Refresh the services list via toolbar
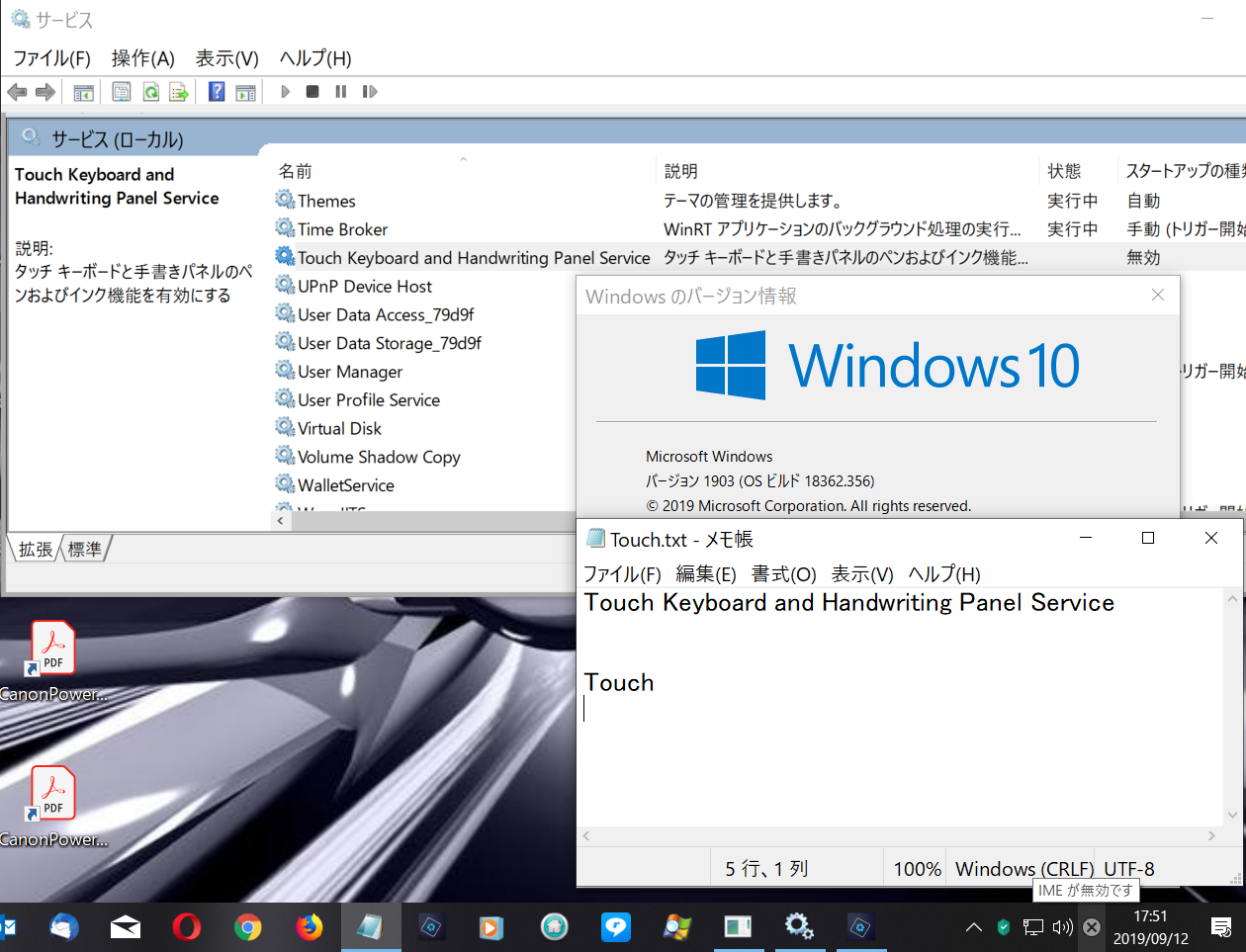1246x952 pixels. (150, 92)
